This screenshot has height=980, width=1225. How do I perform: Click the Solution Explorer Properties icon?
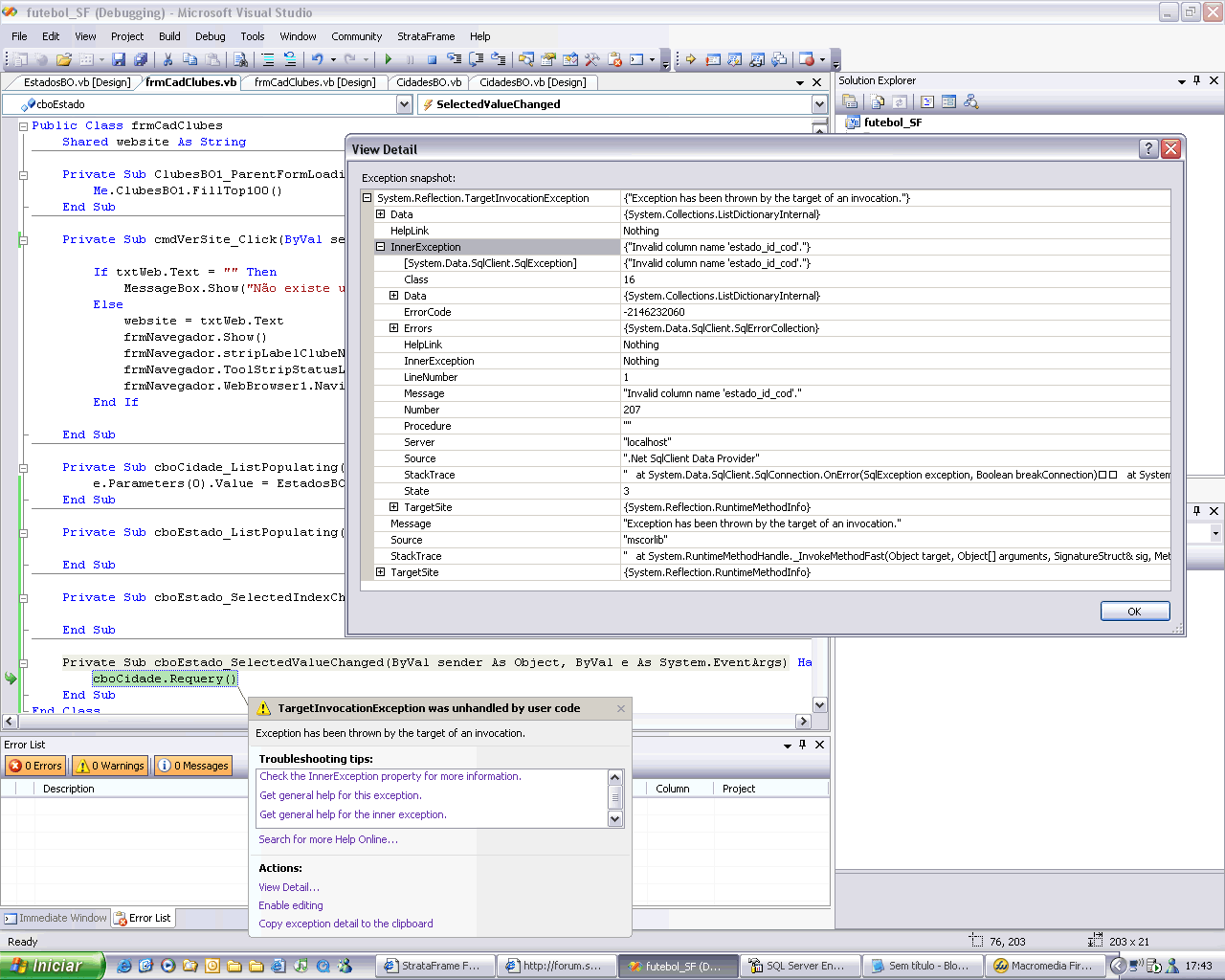[x=849, y=101]
